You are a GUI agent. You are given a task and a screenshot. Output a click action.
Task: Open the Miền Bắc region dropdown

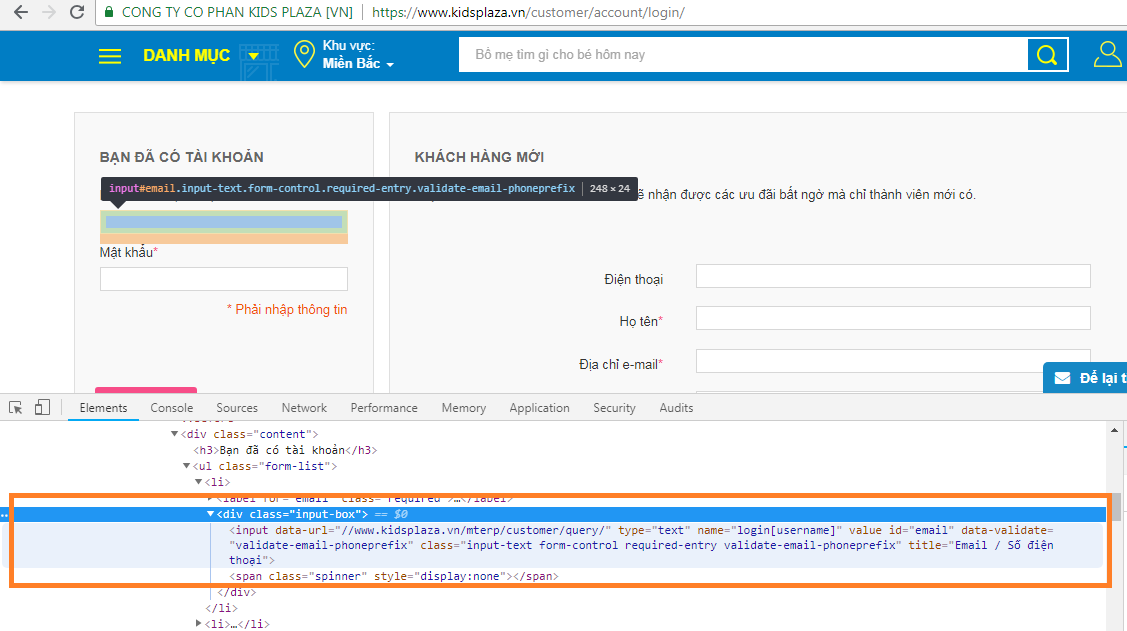click(352, 62)
